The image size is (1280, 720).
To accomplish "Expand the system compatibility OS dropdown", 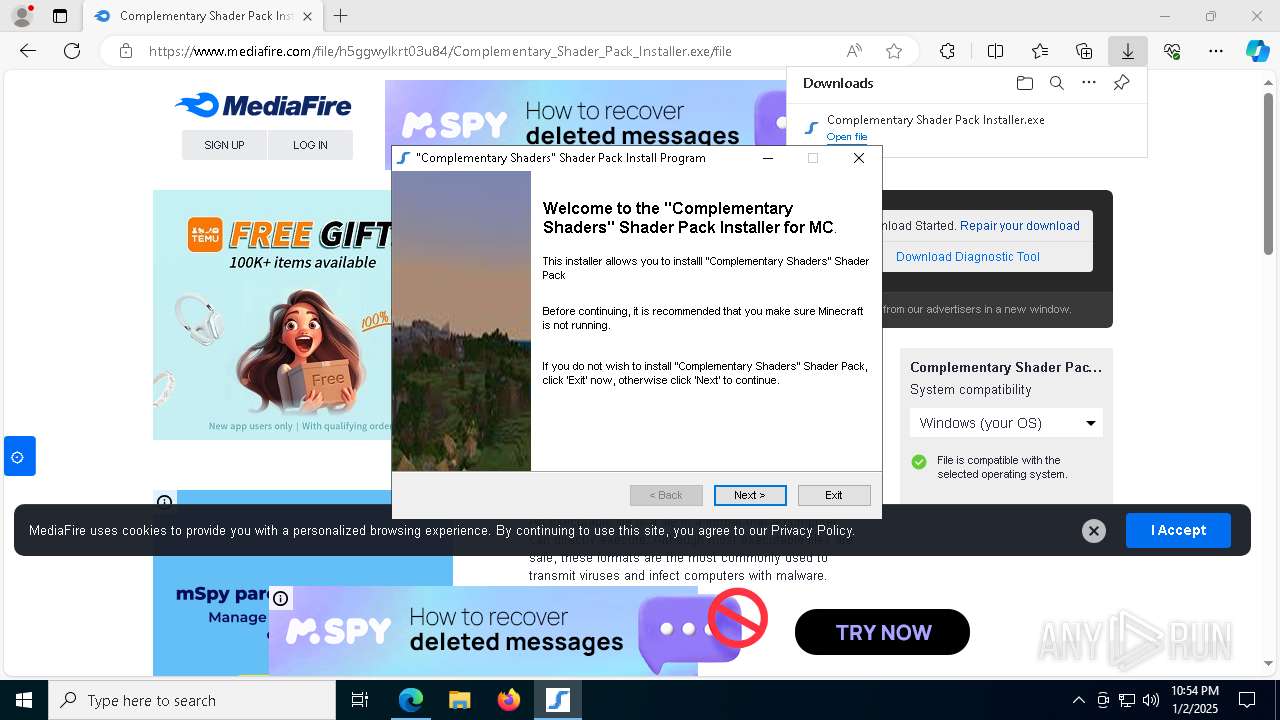I will [x=1006, y=423].
